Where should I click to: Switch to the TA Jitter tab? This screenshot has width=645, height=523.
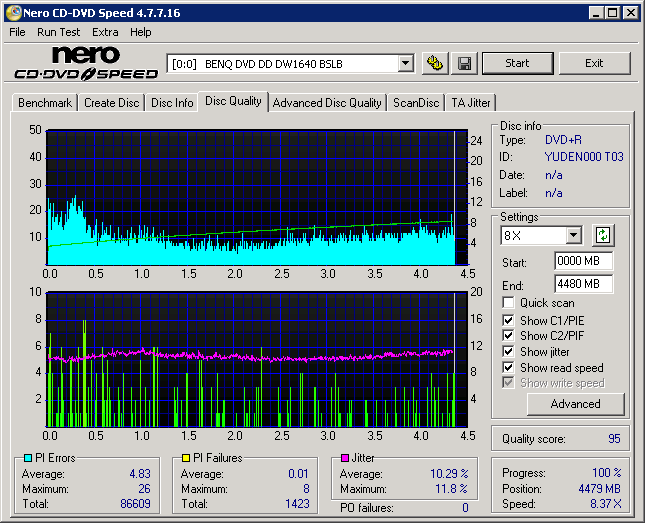click(470, 103)
